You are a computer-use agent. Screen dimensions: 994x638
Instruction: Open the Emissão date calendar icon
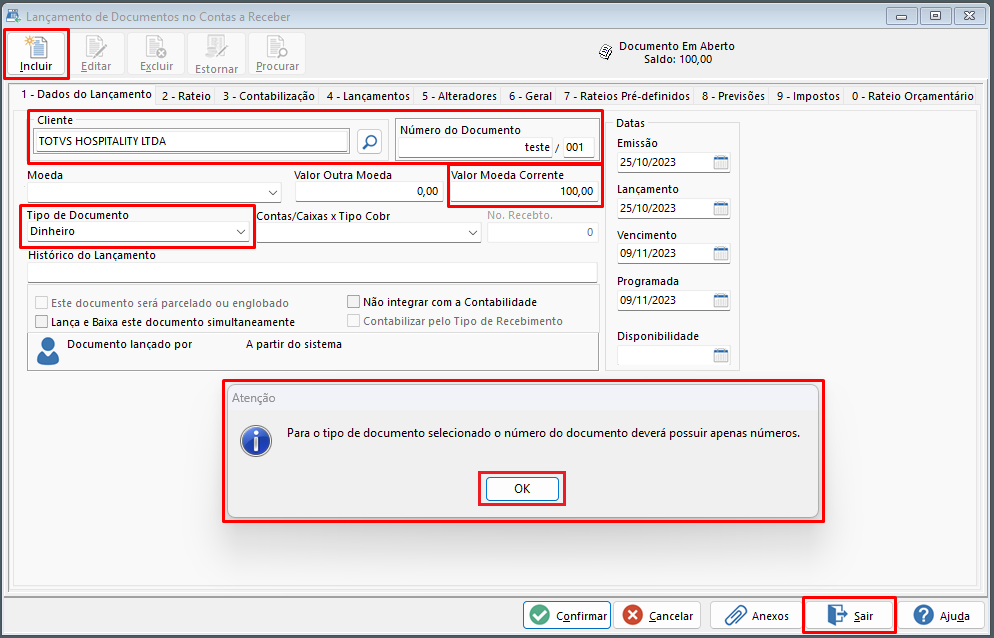coord(721,162)
